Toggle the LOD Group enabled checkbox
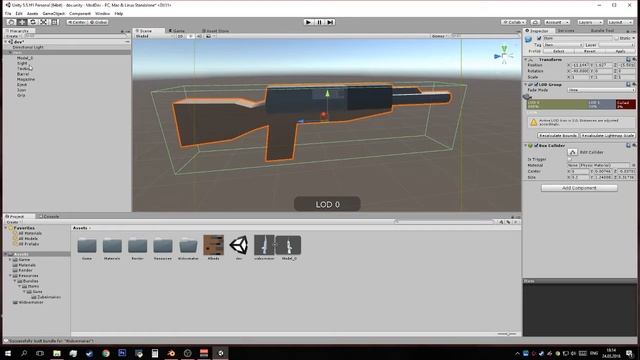Image resolution: width=640 pixels, height=360 pixels. 536,84
